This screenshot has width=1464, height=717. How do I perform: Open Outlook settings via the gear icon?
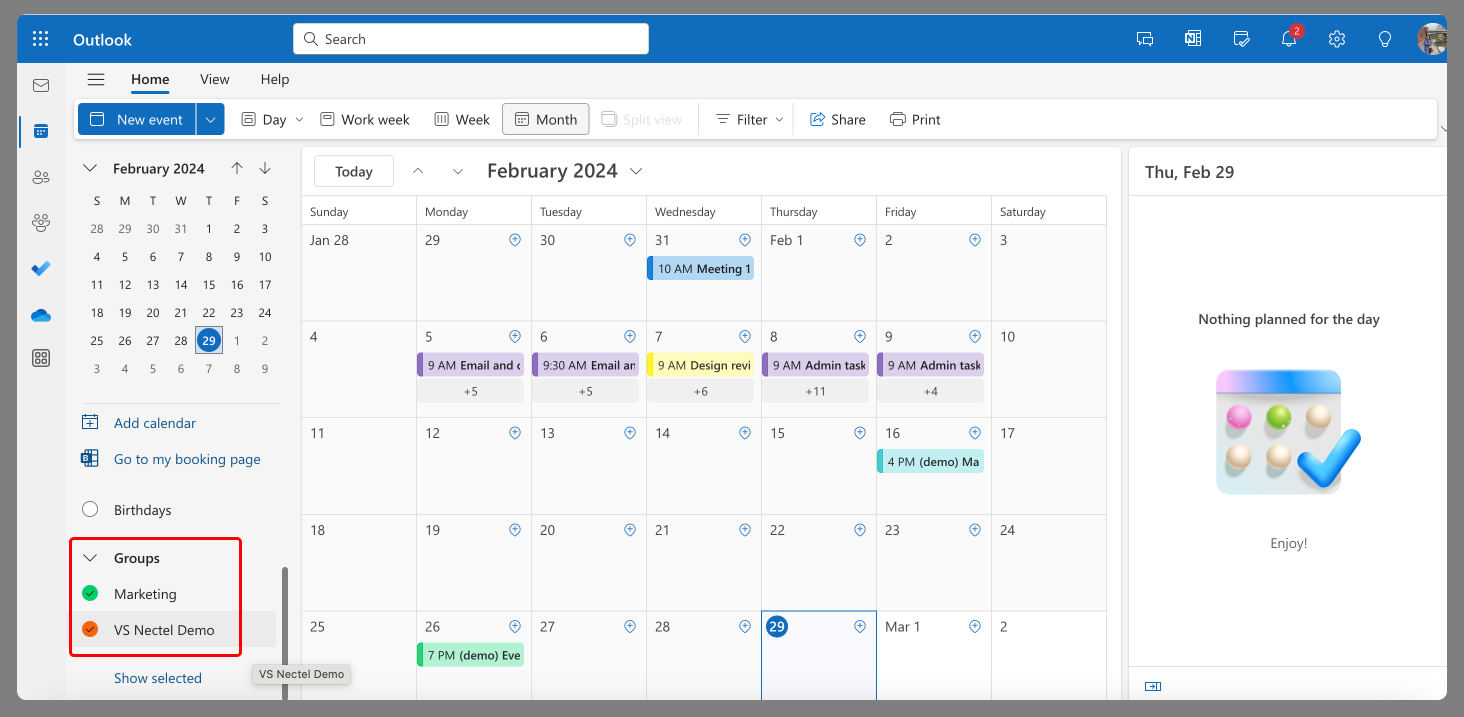(x=1336, y=38)
